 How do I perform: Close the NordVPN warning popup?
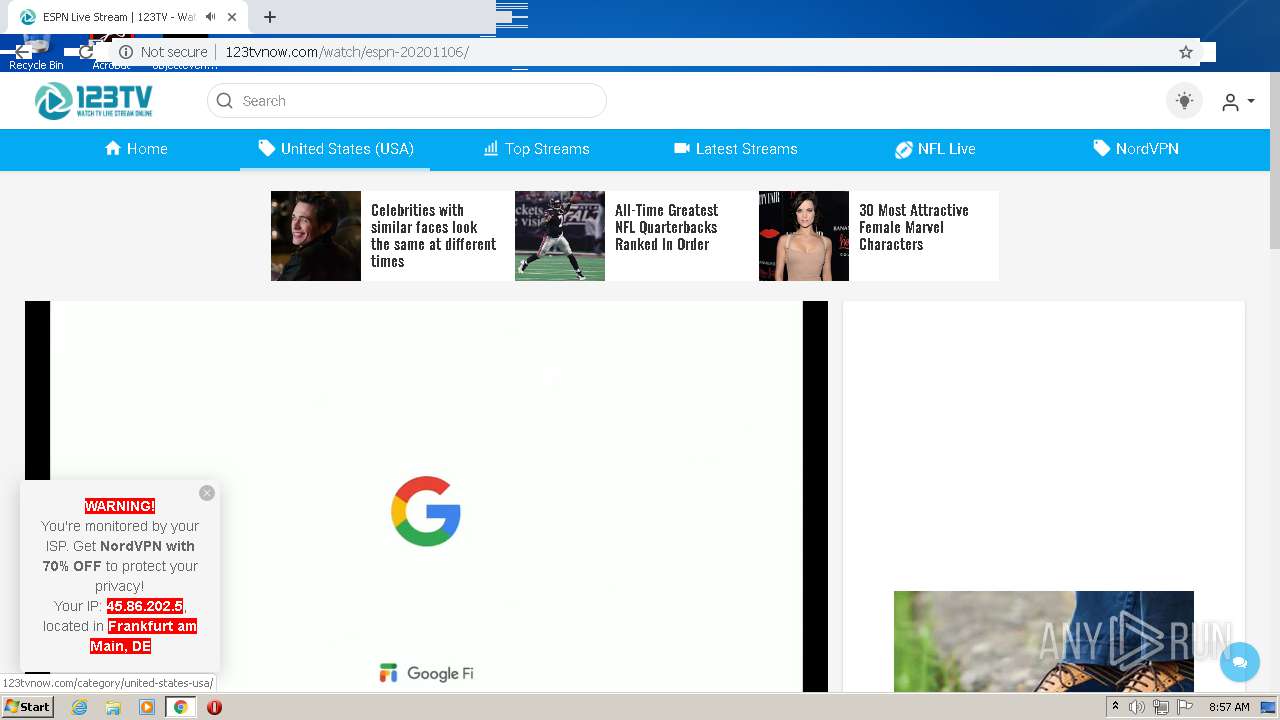click(207, 493)
